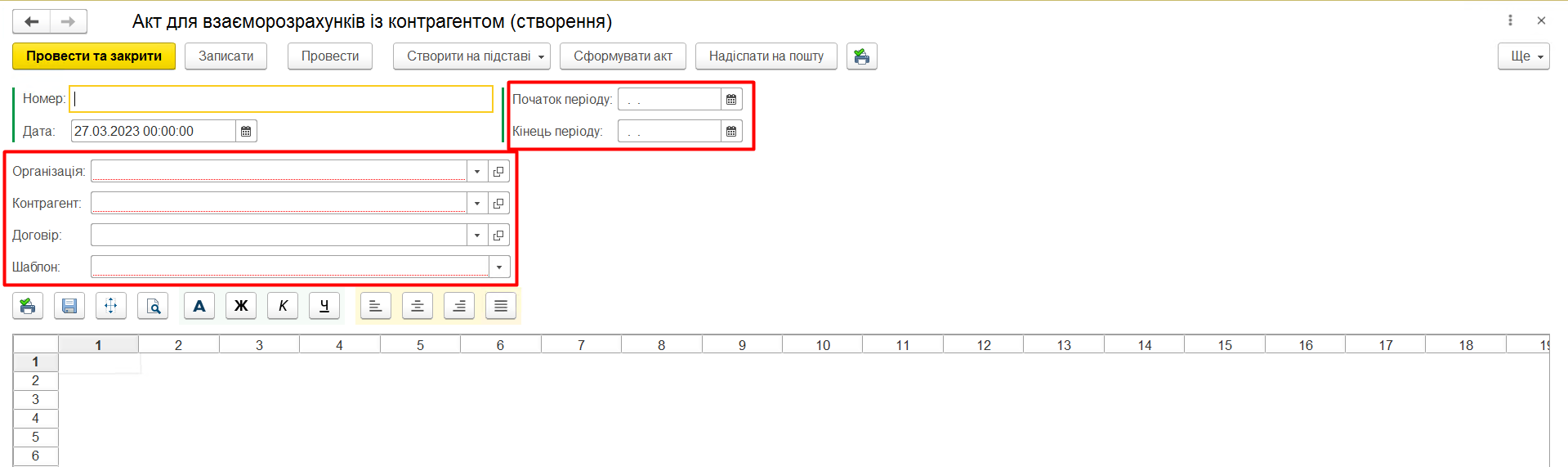Screen dimensions: 1568x467
Task: Align text to center in spreadsheet
Action: [x=418, y=306]
